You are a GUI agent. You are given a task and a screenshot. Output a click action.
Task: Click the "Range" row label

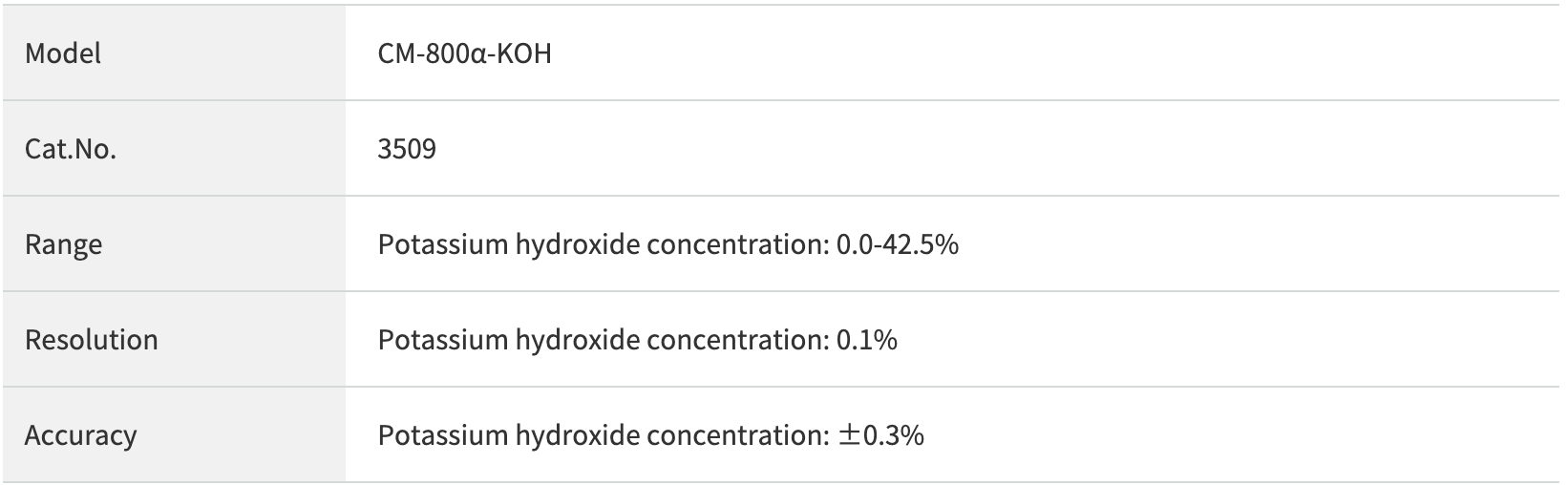[x=63, y=244]
